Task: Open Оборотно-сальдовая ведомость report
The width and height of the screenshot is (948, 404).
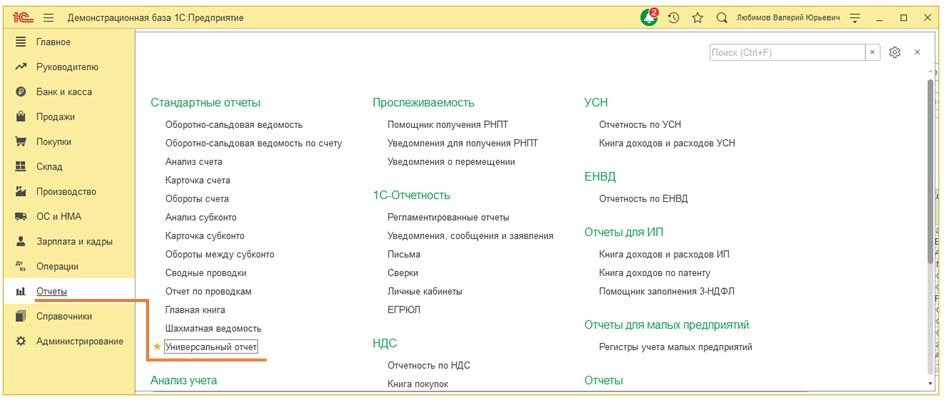Action: click(x=234, y=125)
